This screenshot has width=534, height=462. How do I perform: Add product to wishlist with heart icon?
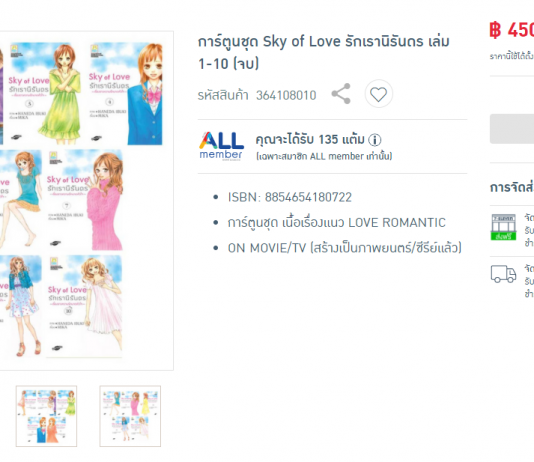click(378, 94)
